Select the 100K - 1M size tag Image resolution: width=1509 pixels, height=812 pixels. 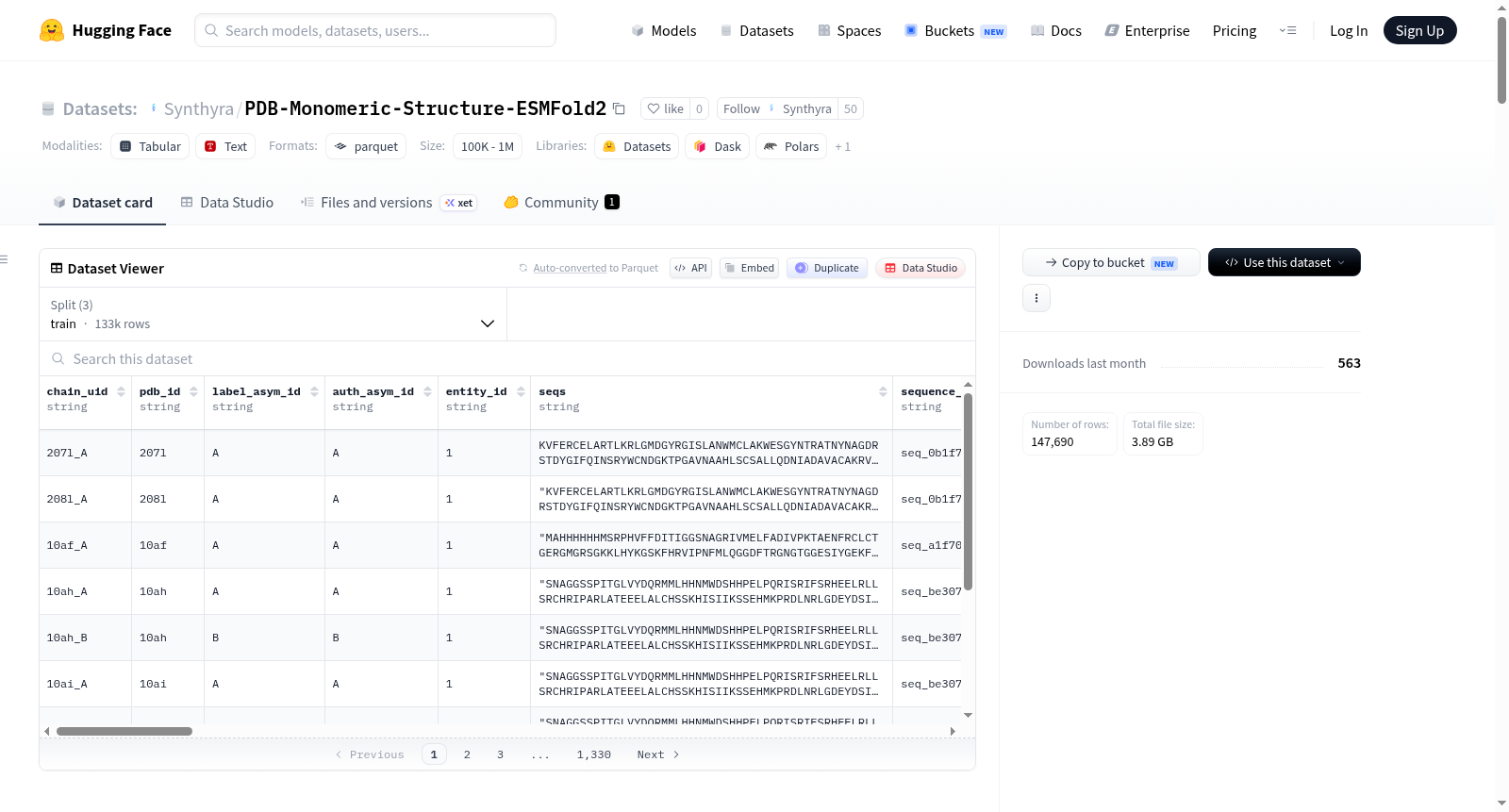point(487,146)
